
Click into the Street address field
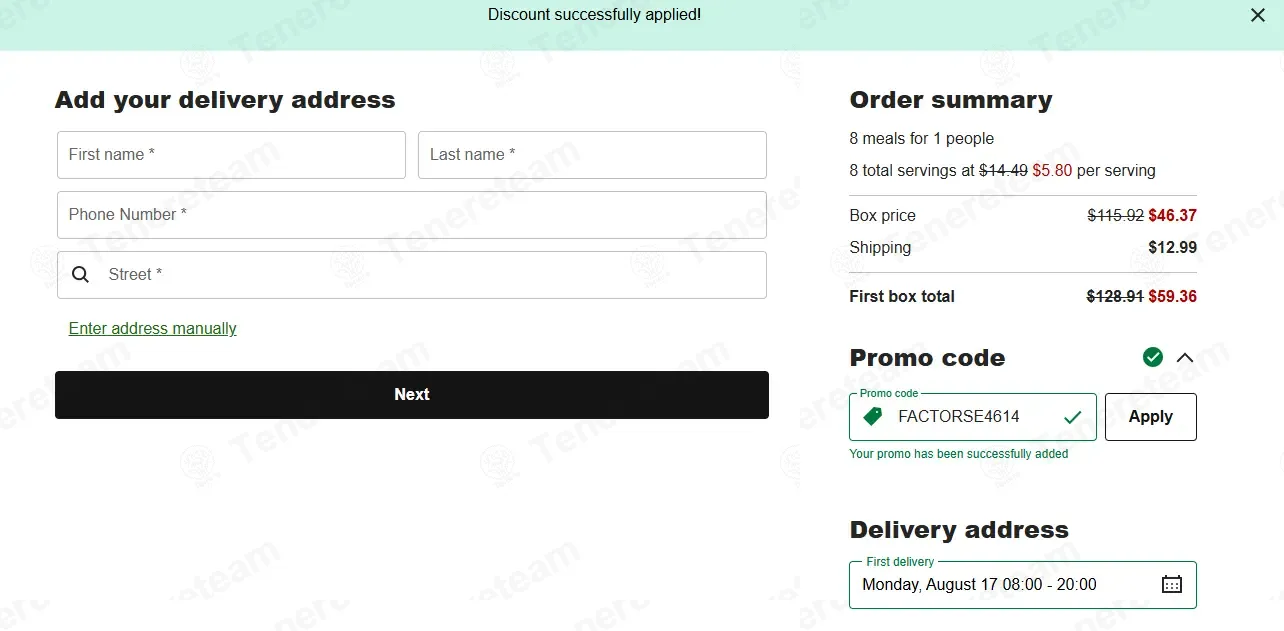[x=412, y=275]
